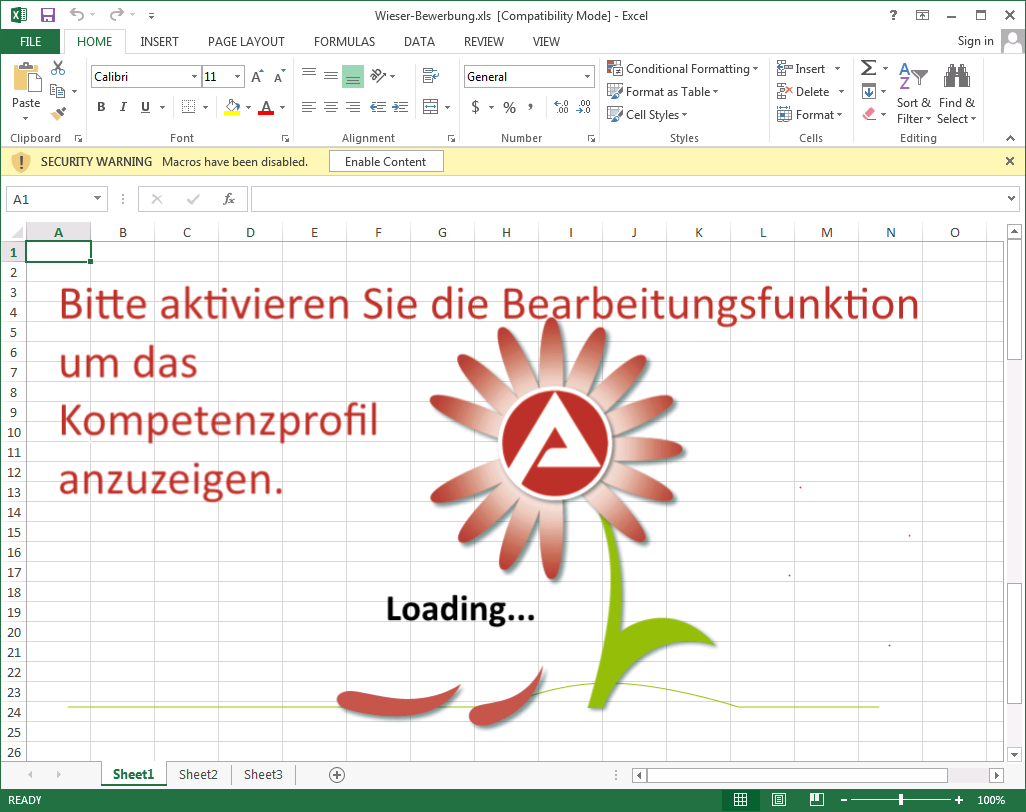This screenshot has width=1026, height=812.
Task: Increase font size with the larger A
Action: click(257, 77)
